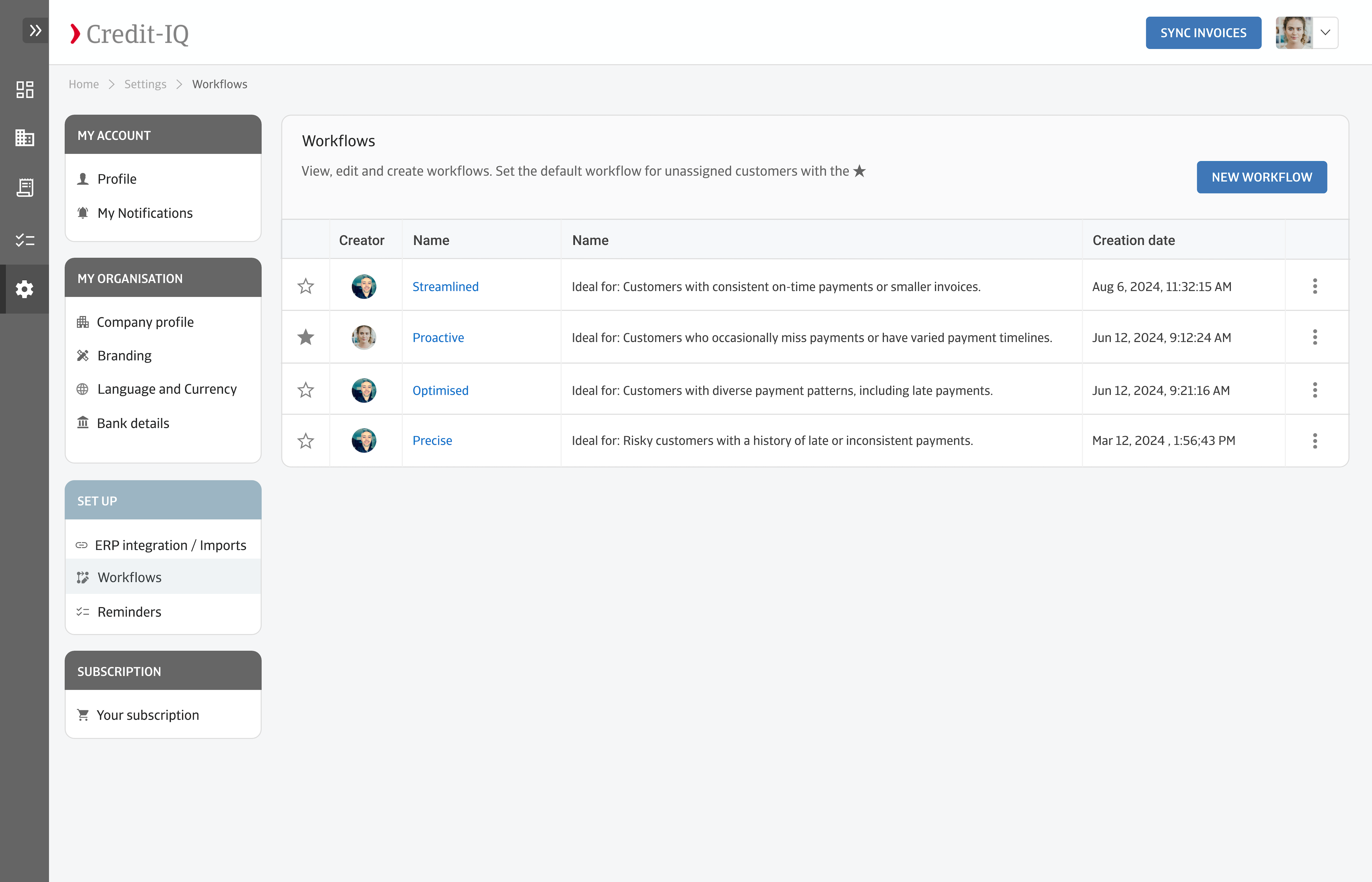Star the Precise workflow as default
Image resolution: width=1372 pixels, height=882 pixels.
click(306, 441)
